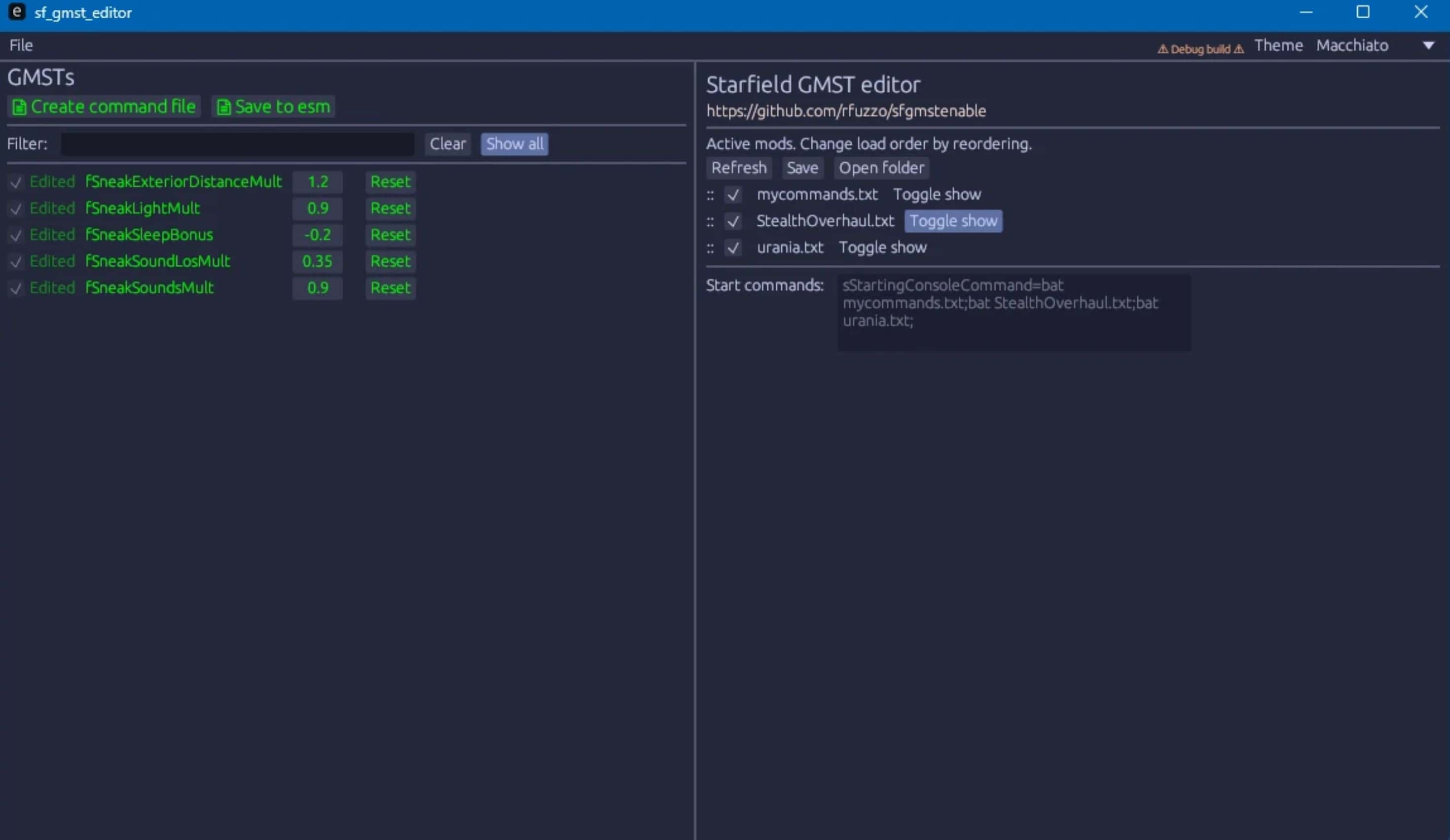Uncheck the urania.txt mod checkbox

click(x=733, y=248)
